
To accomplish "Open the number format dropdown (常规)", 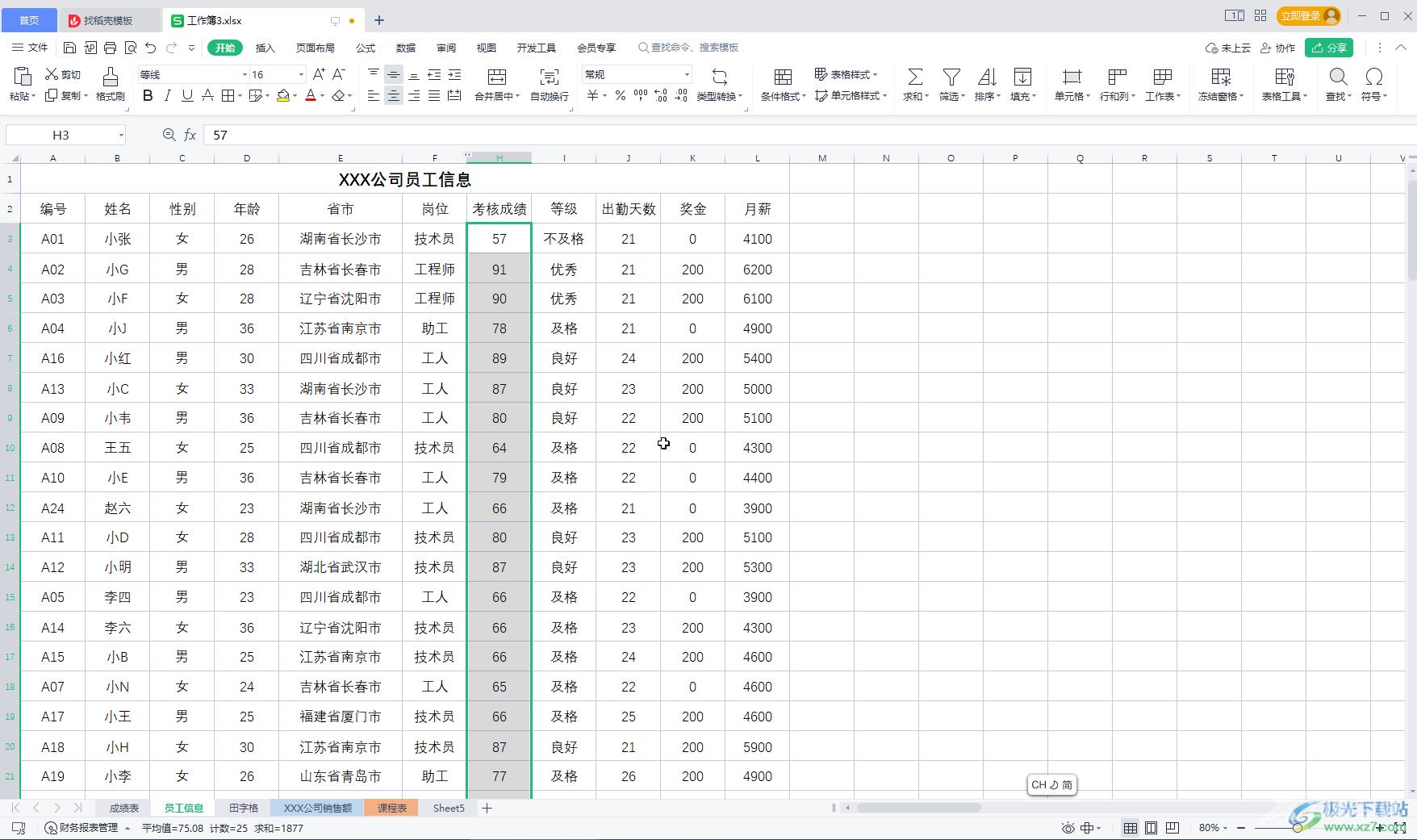I will click(687, 74).
